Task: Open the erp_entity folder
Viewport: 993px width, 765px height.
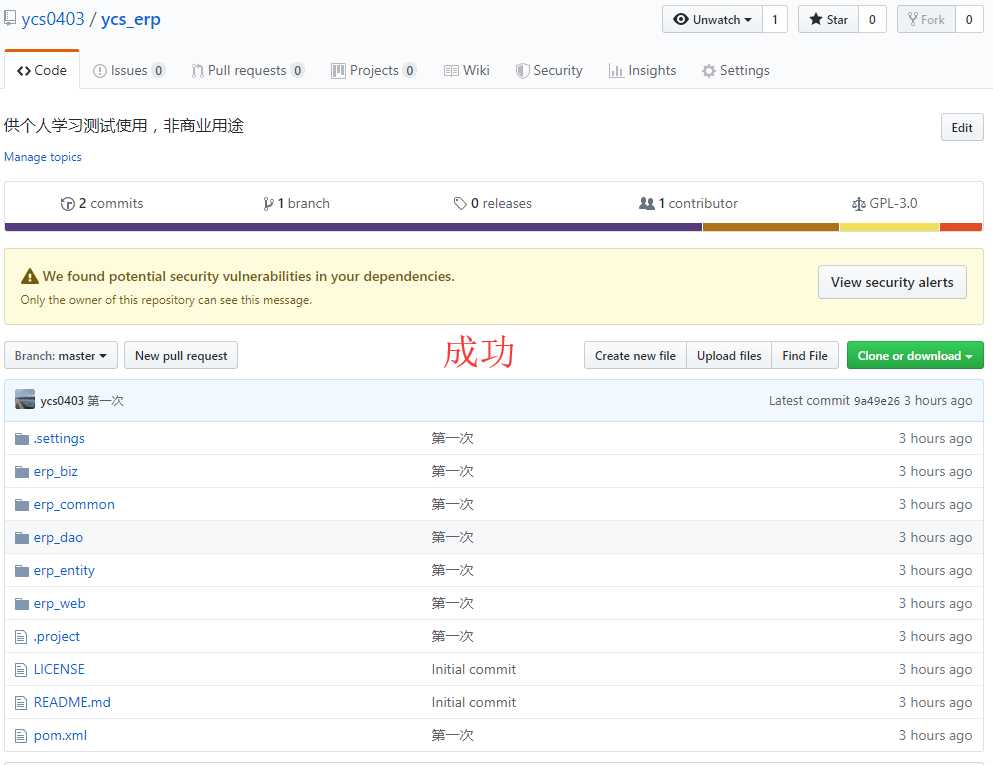Action: click(x=64, y=571)
